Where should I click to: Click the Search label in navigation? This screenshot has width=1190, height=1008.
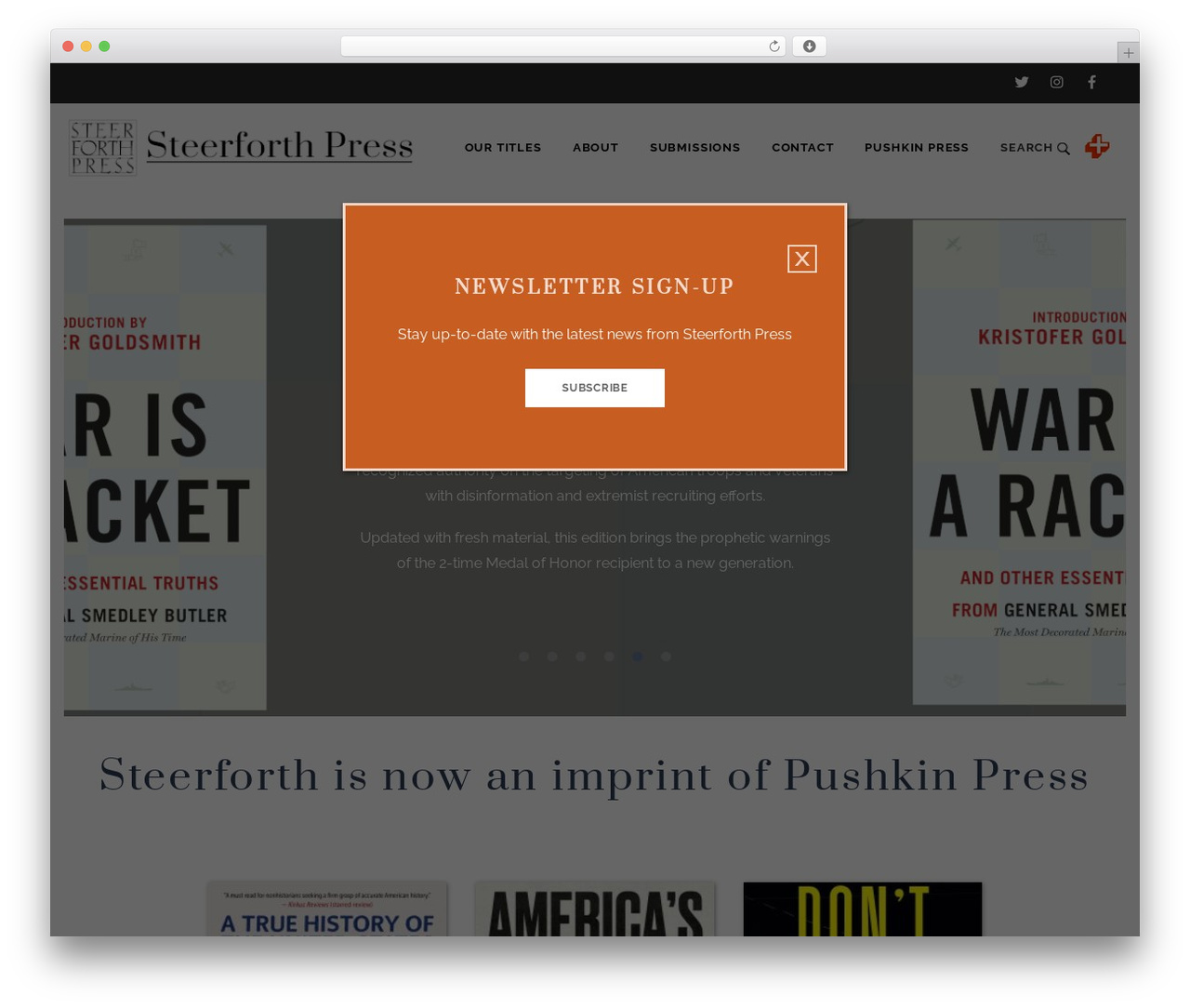coord(1026,147)
